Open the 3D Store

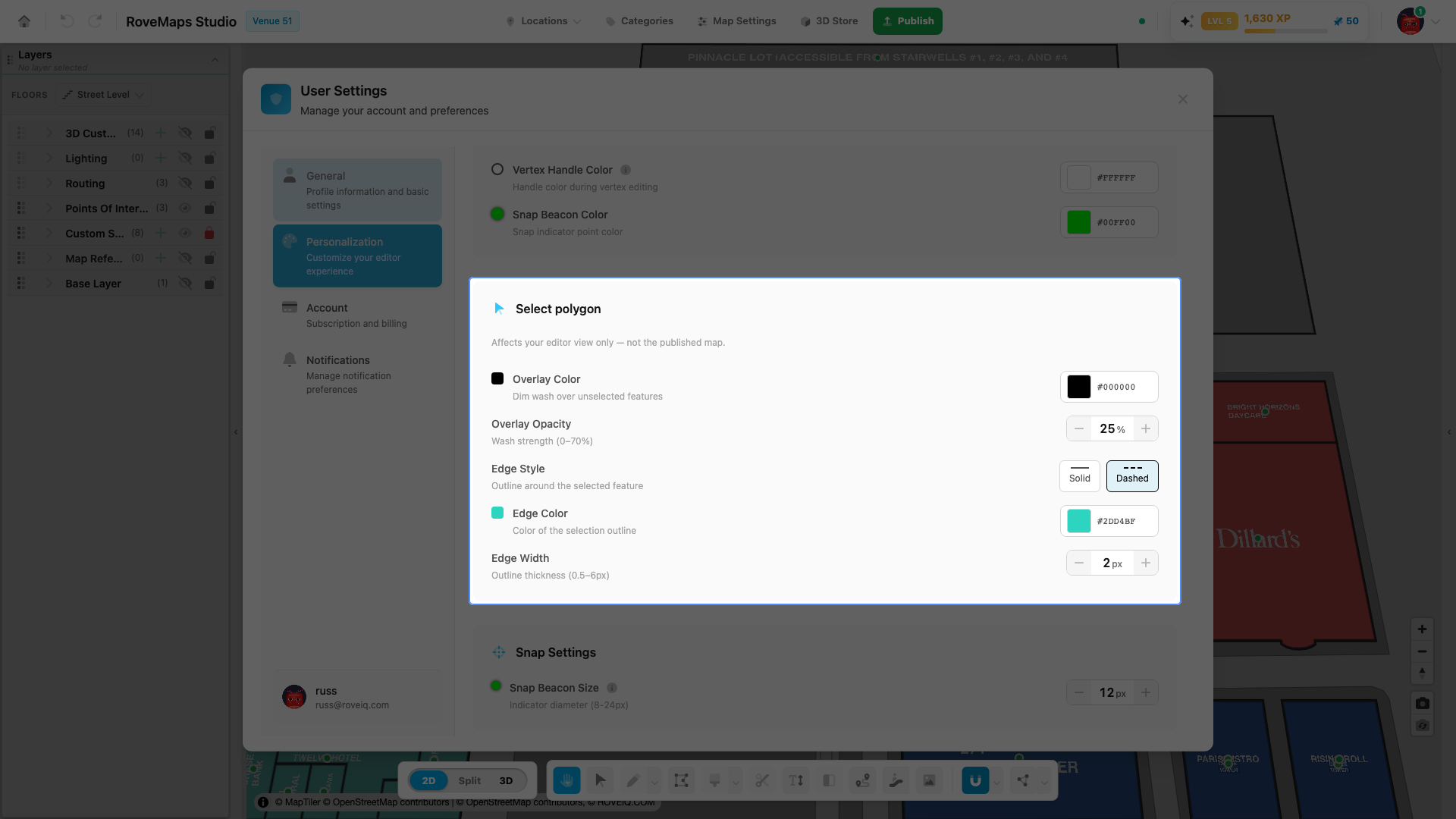click(830, 21)
